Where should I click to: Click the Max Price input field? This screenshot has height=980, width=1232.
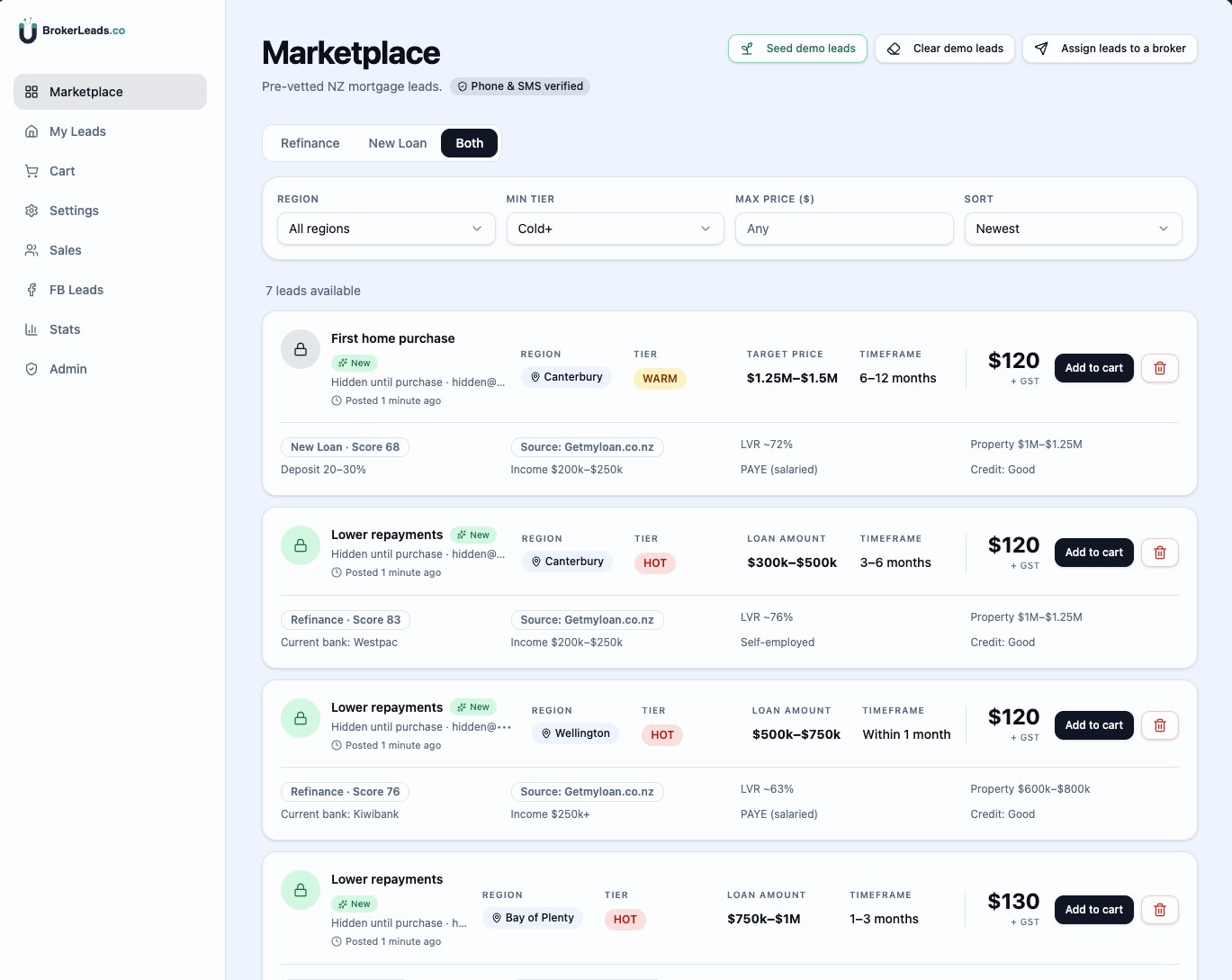pos(844,229)
